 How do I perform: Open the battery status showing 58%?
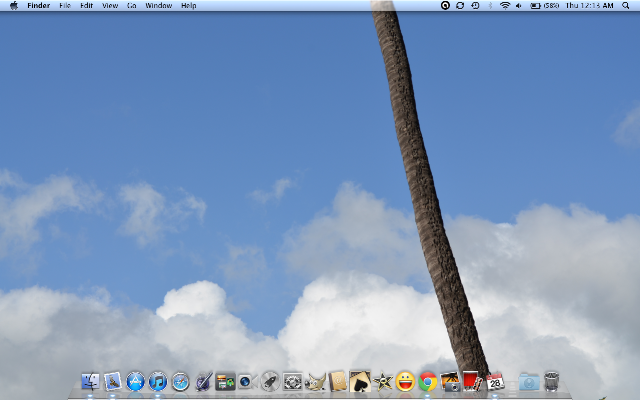(x=544, y=5)
